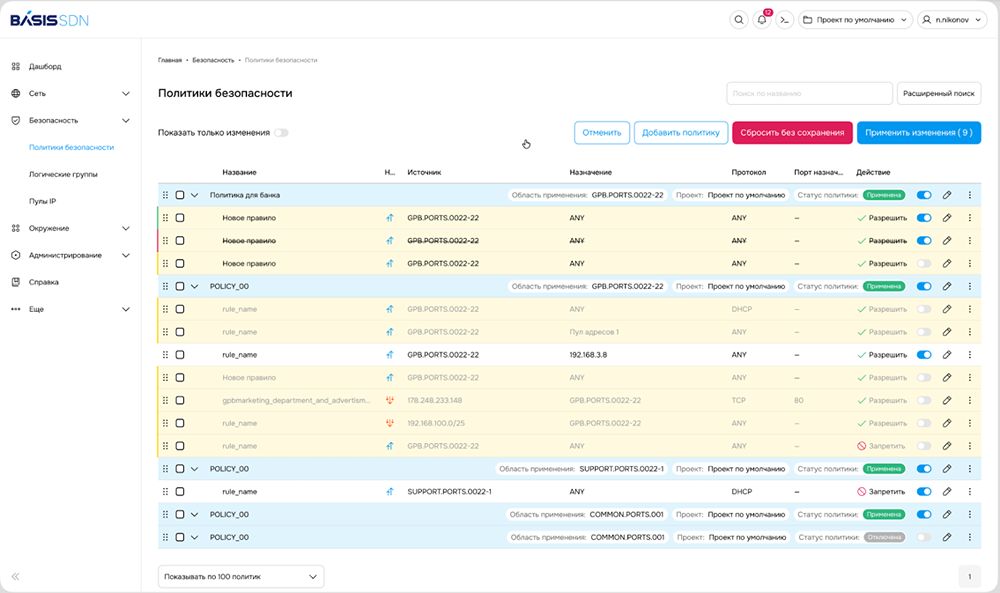Collapse the Политика для банка policy chevron
1000x593 pixels.
click(195, 195)
